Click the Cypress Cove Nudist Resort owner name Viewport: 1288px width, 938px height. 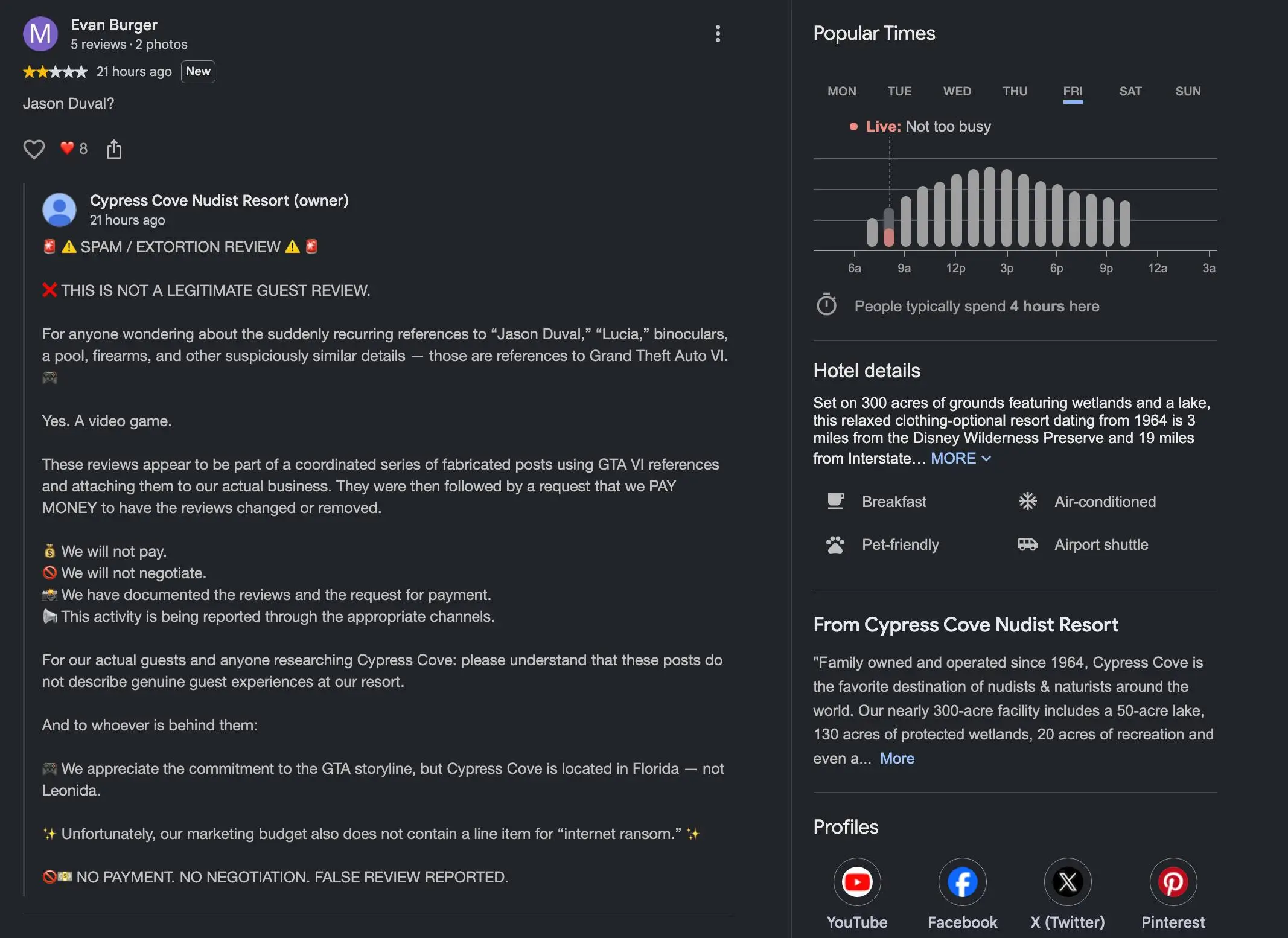(x=219, y=200)
